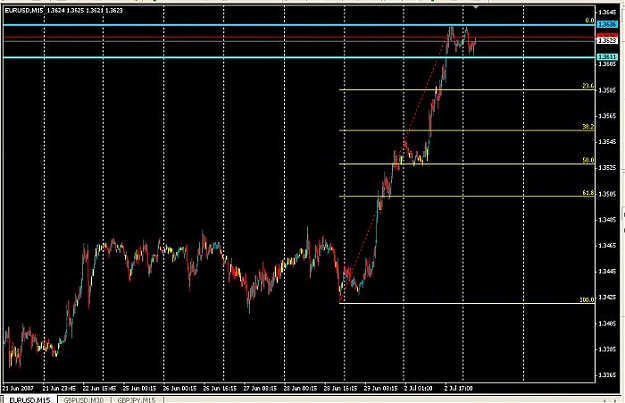Click the left arrow of the chart tab scroller

pos(605,400)
